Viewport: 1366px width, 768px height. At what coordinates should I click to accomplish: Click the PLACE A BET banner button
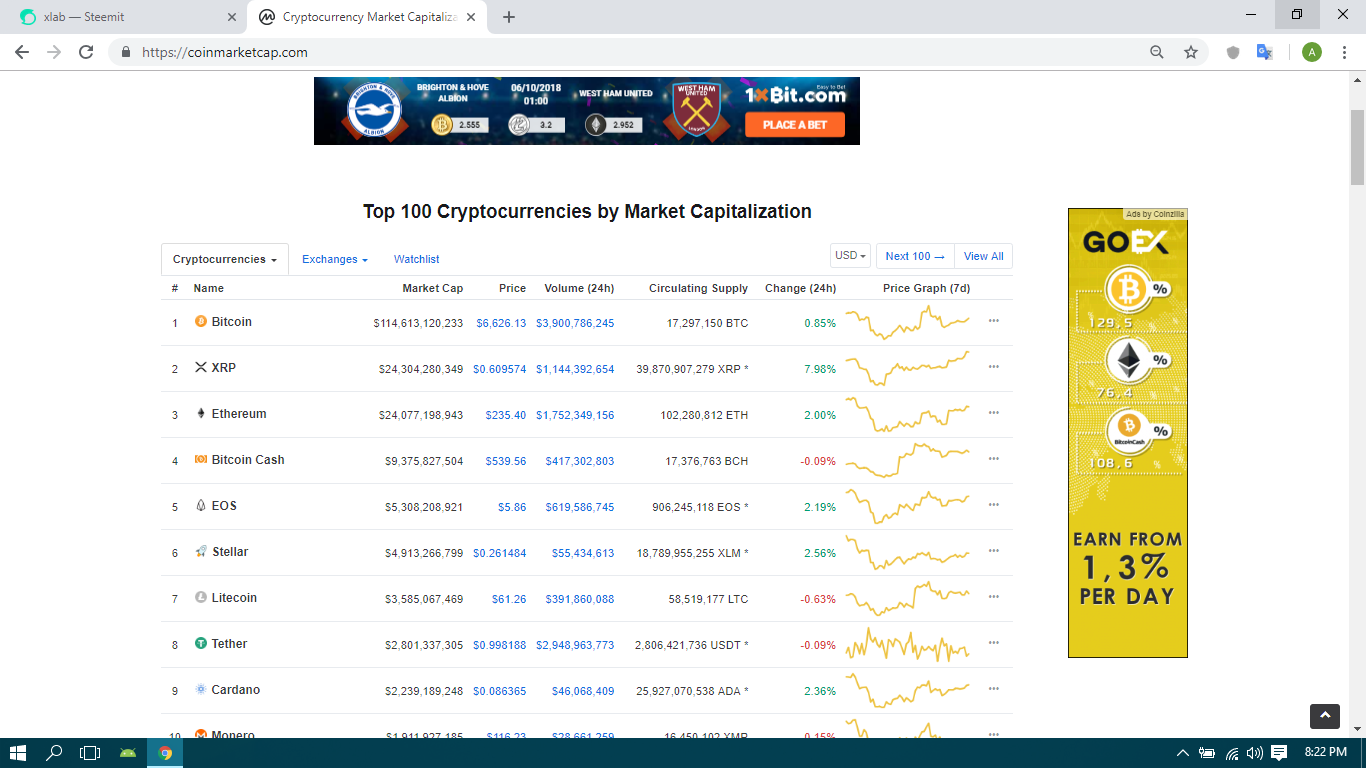coord(795,125)
